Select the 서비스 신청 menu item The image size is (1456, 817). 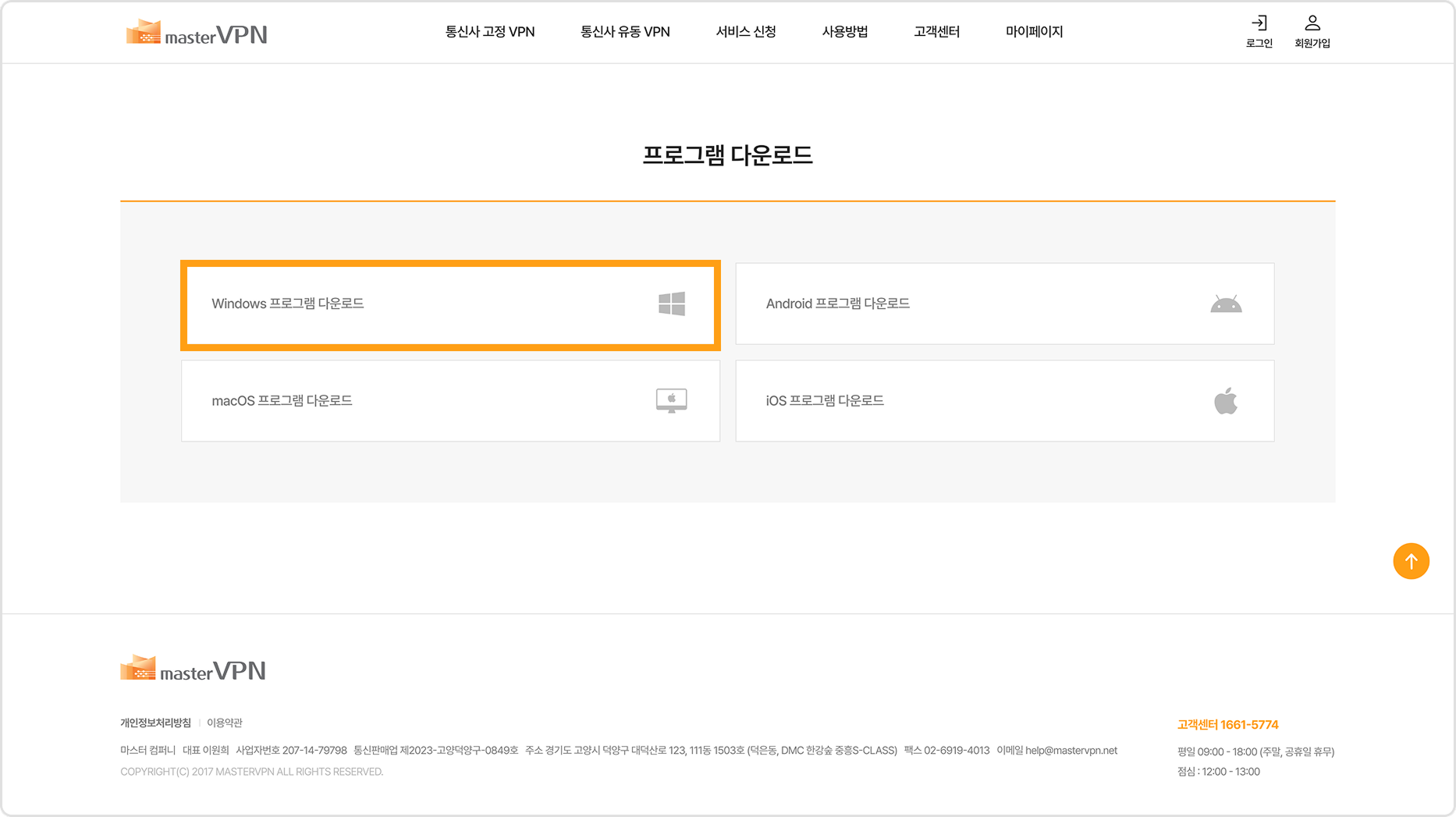pos(745,32)
